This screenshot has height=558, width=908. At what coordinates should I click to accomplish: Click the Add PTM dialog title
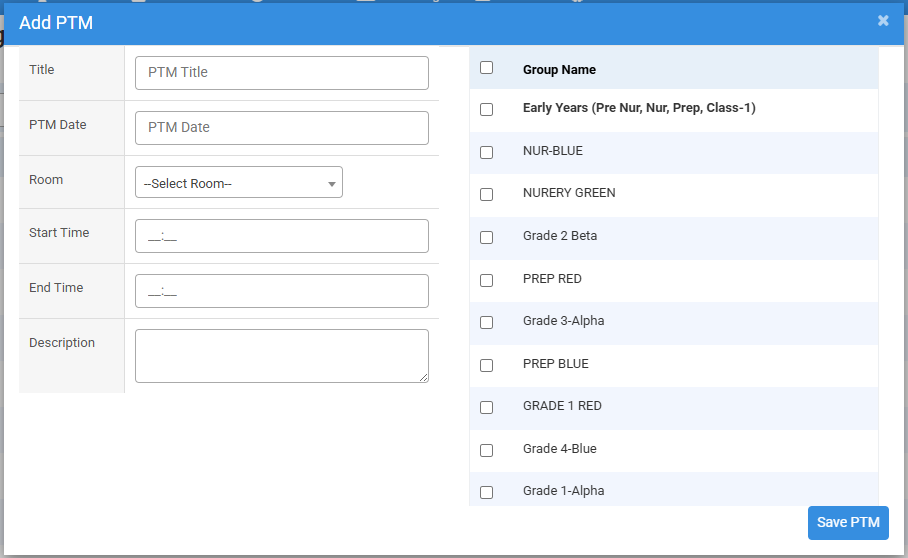pyautogui.click(x=56, y=23)
